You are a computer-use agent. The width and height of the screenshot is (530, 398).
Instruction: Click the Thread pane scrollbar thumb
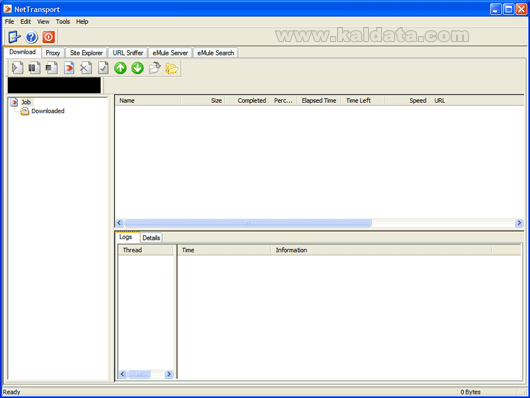coord(139,374)
